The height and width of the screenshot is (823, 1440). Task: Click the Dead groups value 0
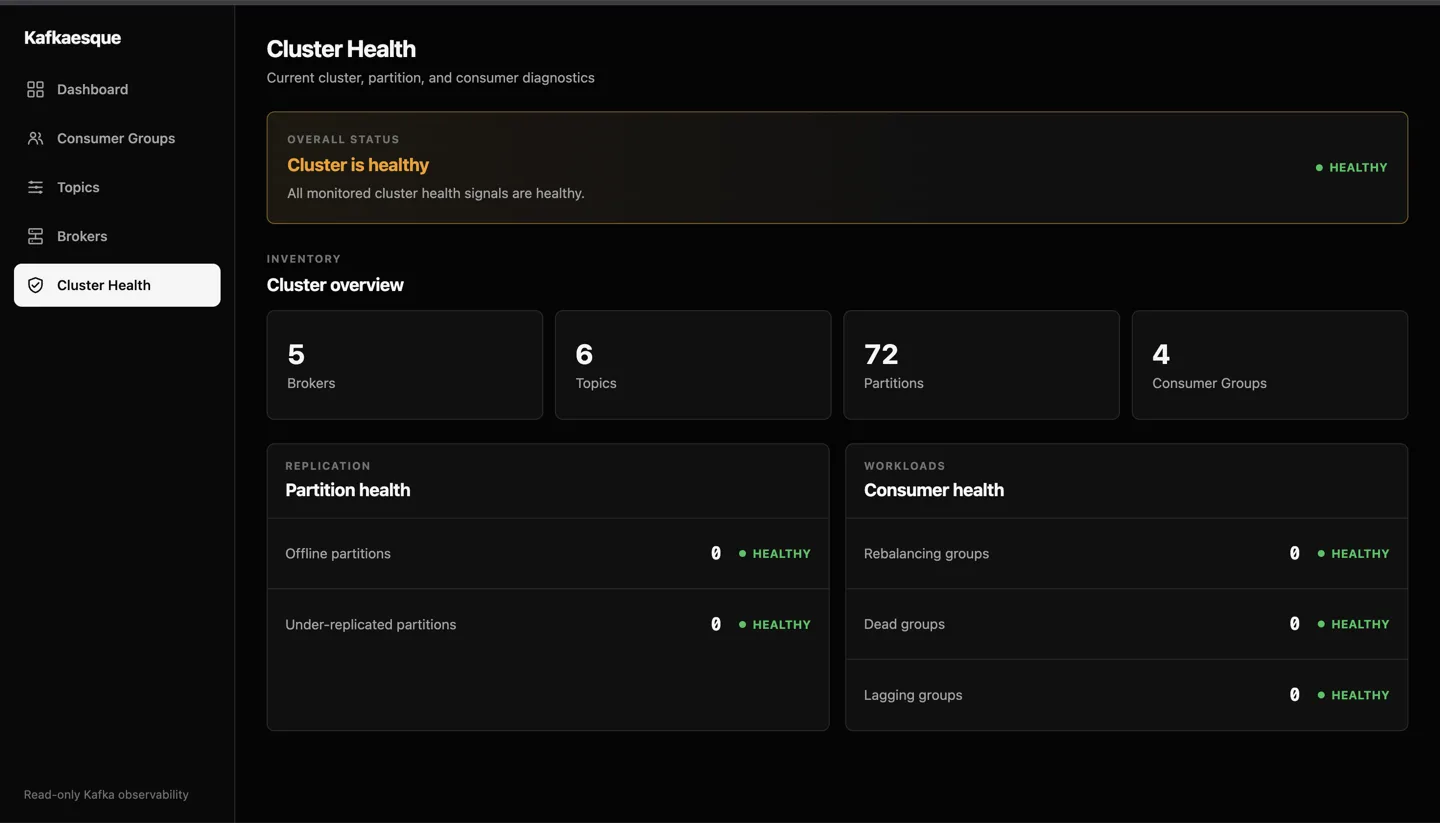[1295, 624]
